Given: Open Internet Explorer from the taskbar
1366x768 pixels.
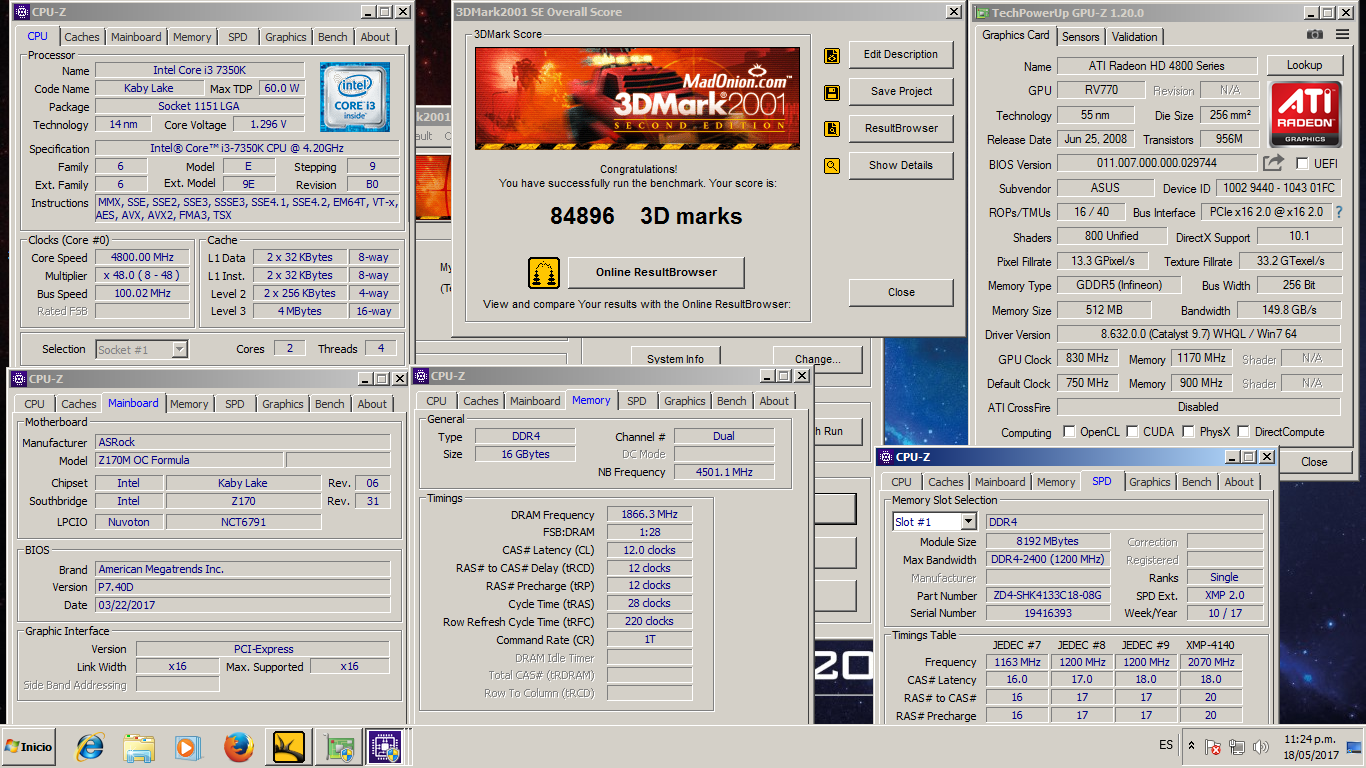Looking at the screenshot, I should pos(90,747).
